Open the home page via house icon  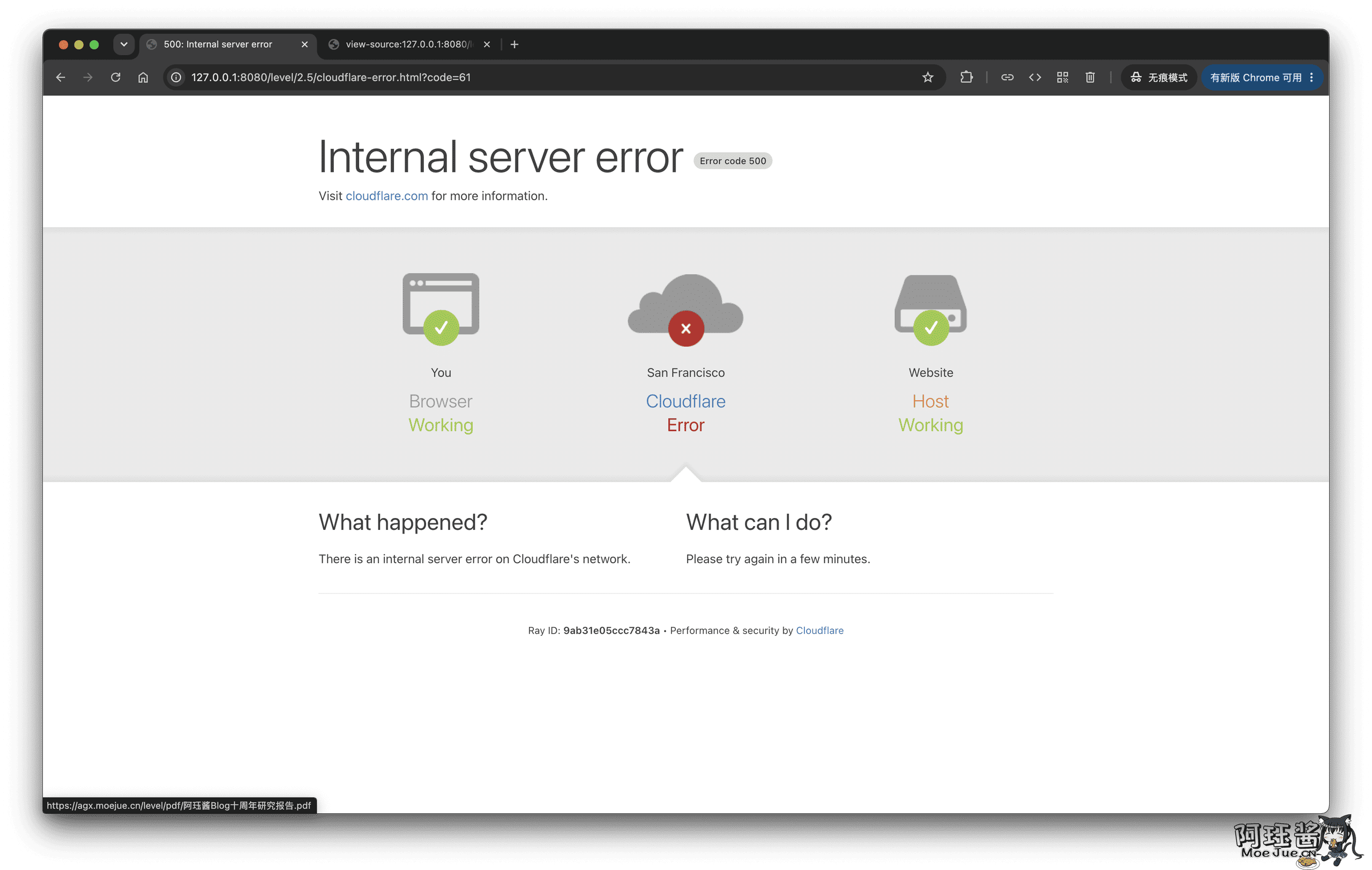143,78
